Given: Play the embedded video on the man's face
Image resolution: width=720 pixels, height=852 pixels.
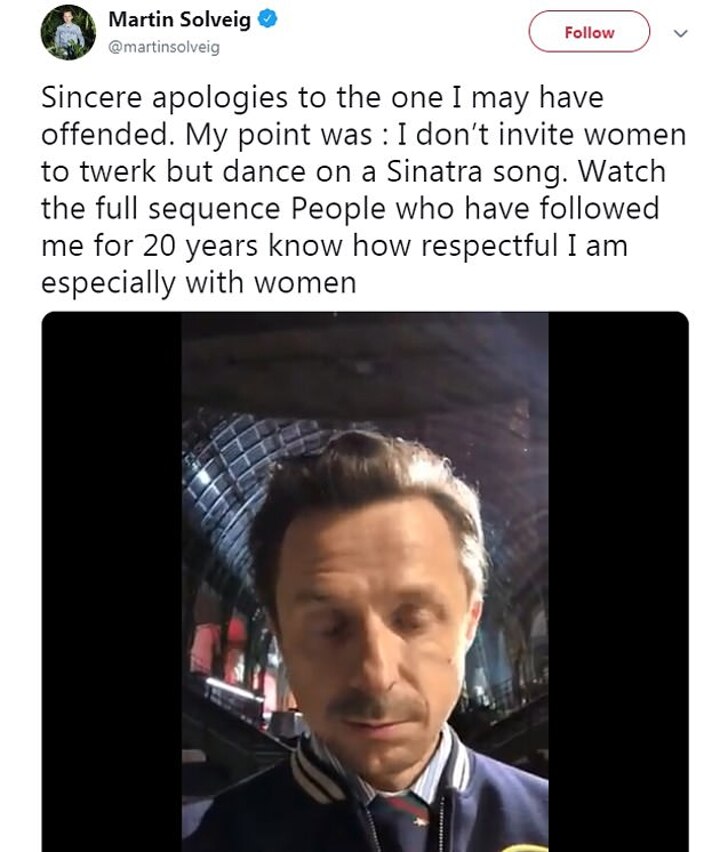Looking at the screenshot, I should click(x=364, y=600).
